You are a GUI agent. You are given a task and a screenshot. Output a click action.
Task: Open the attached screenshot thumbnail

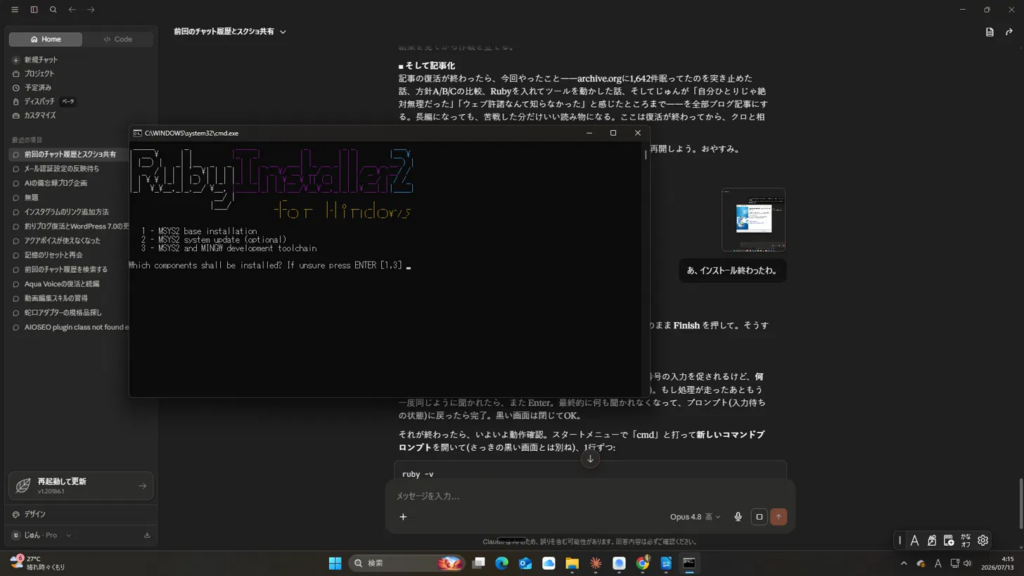(x=753, y=219)
